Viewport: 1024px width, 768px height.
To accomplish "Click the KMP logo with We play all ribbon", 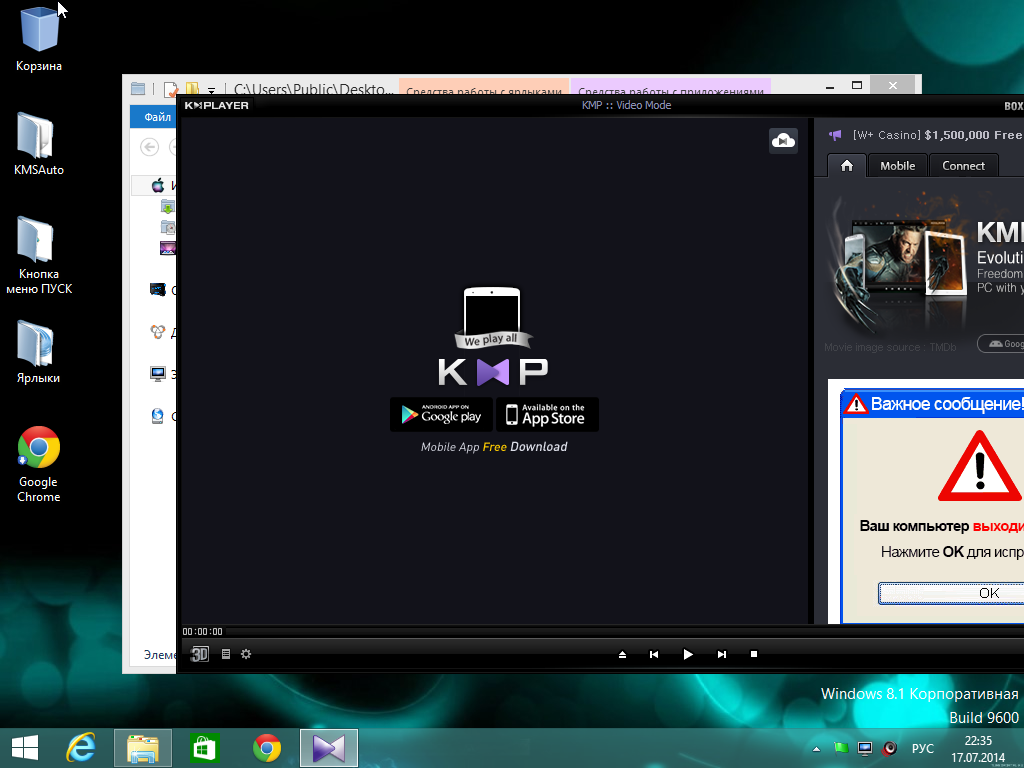I will 493,337.
